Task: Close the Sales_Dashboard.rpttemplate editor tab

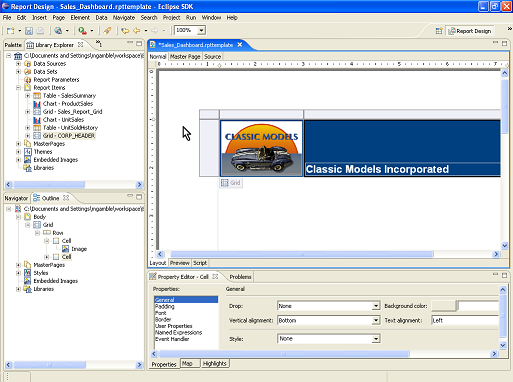Action: point(240,45)
